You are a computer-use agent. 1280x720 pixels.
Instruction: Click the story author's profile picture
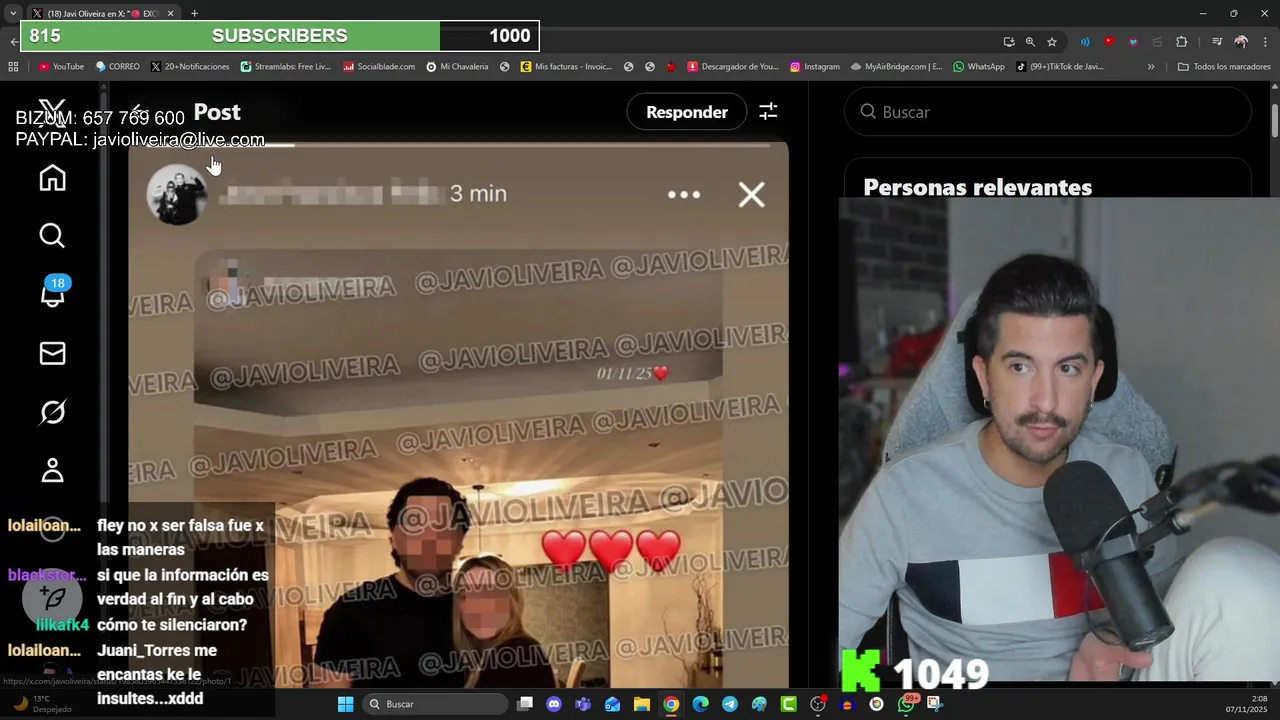177,194
